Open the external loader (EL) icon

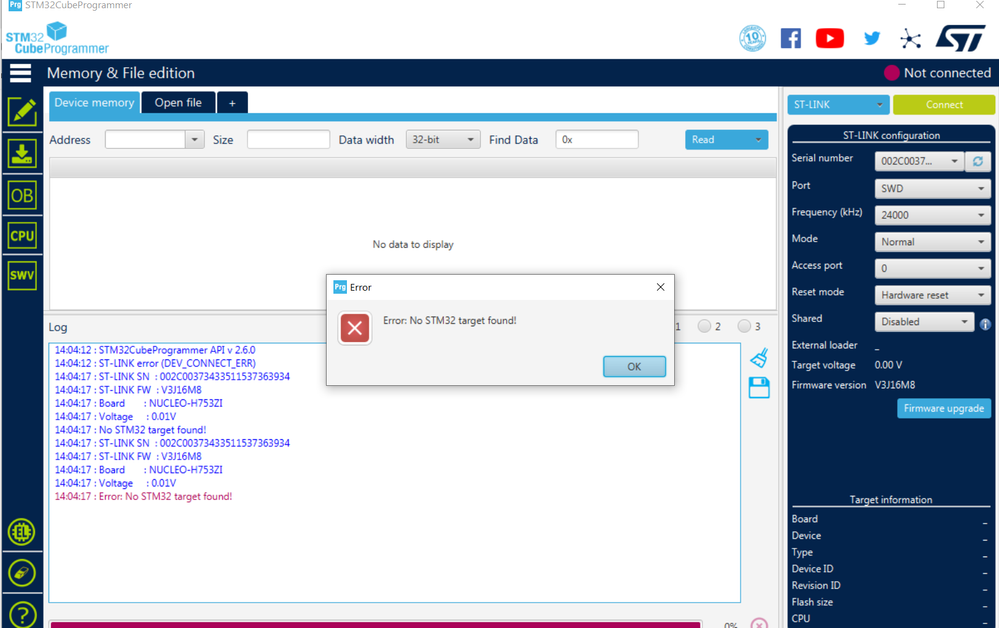(22, 532)
